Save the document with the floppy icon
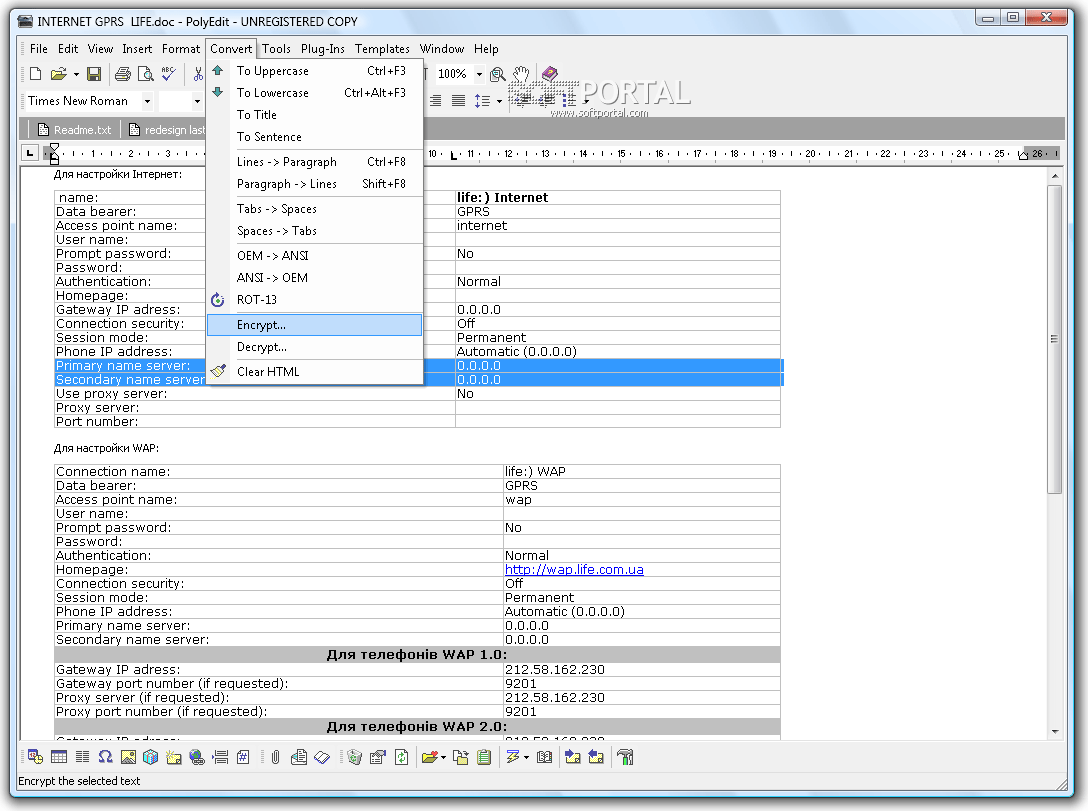This screenshot has height=811, width=1088. click(94, 74)
